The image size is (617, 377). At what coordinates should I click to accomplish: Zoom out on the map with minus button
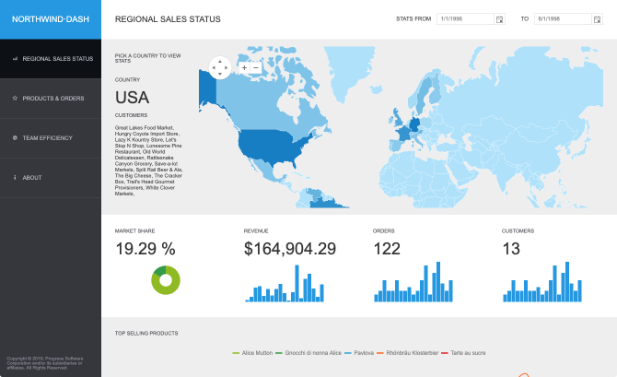[256, 68]
